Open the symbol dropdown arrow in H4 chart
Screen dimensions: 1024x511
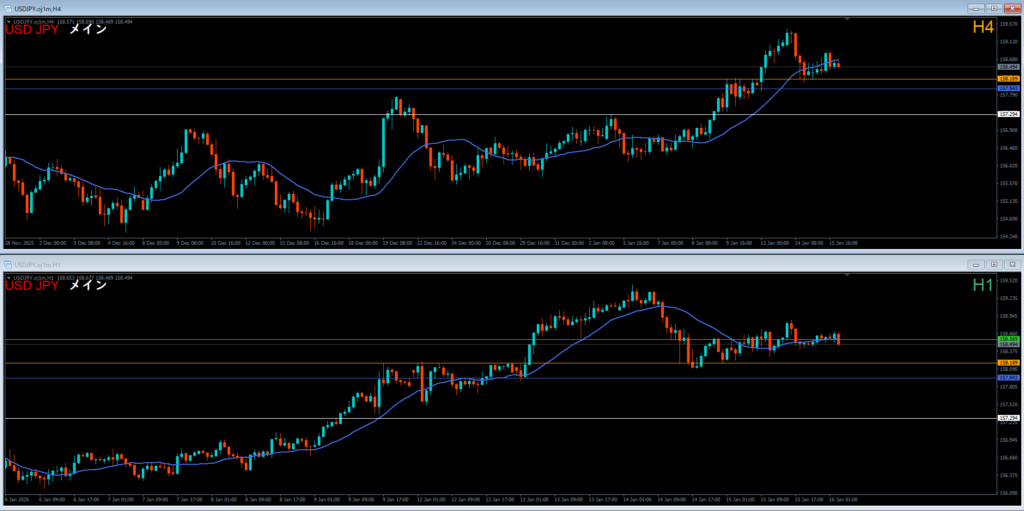tap(8, 20)
